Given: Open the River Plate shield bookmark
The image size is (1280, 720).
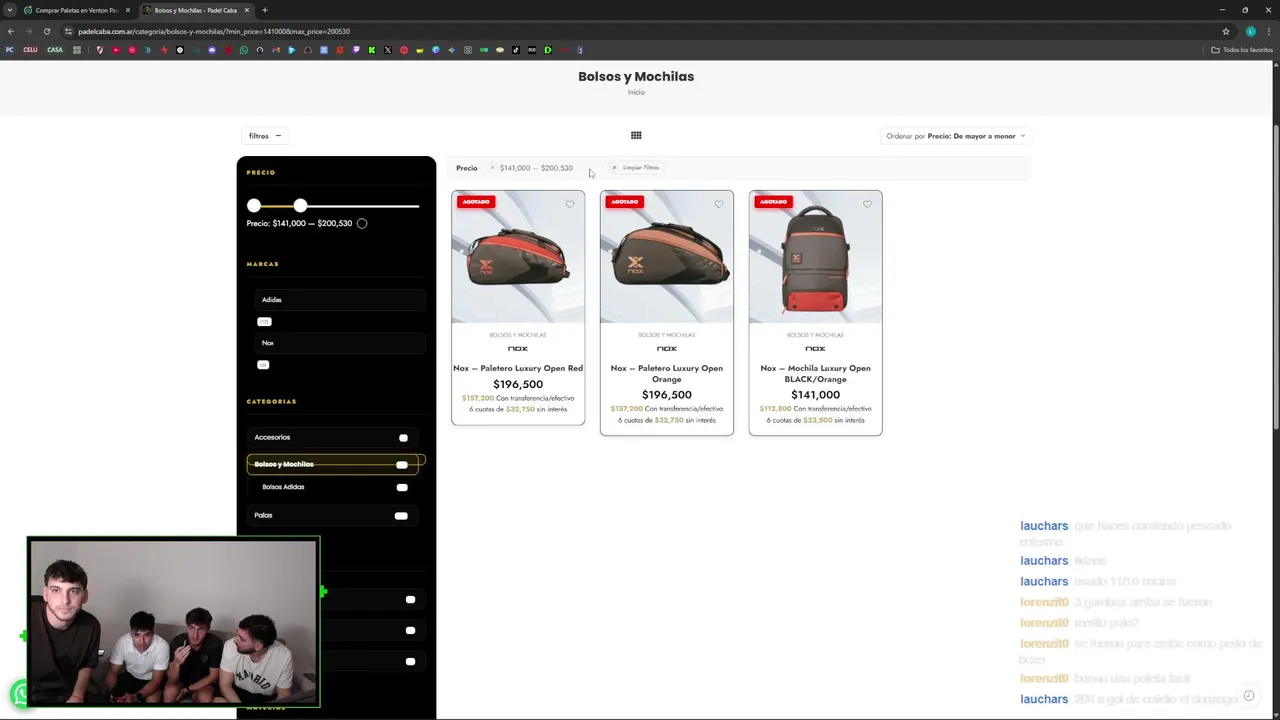Looking at the screenshot, I should point(99,50).
